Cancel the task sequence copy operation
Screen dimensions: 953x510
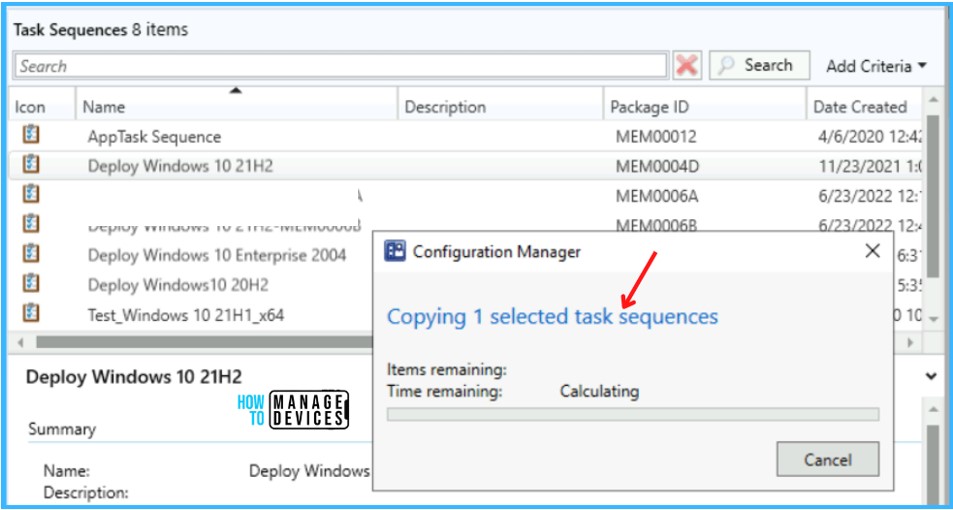(828, 460)
